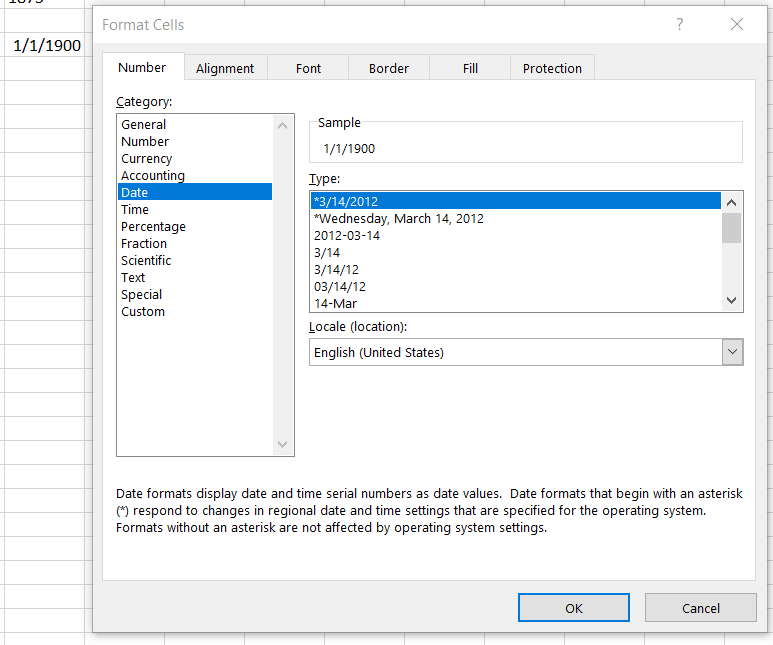Select the Text category
The image size is (773, 645).
[x=195, y=278]
